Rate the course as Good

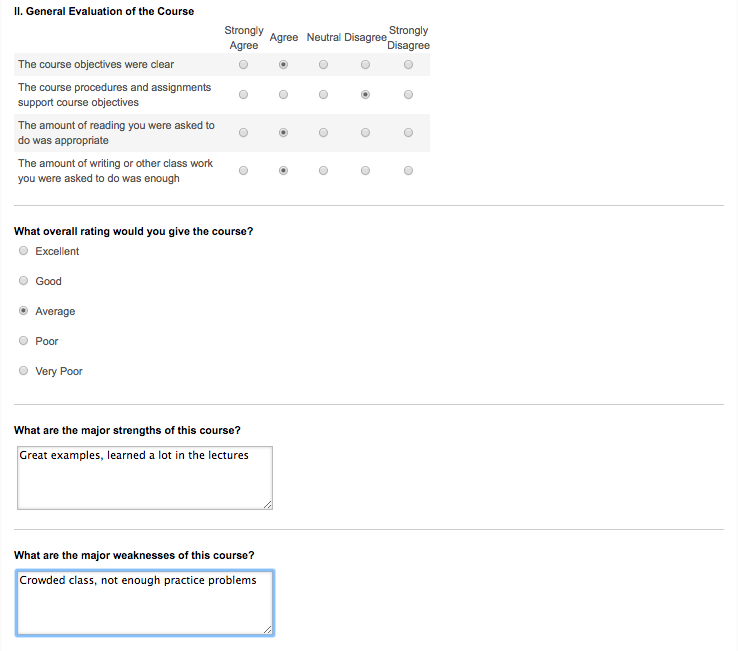23,281
